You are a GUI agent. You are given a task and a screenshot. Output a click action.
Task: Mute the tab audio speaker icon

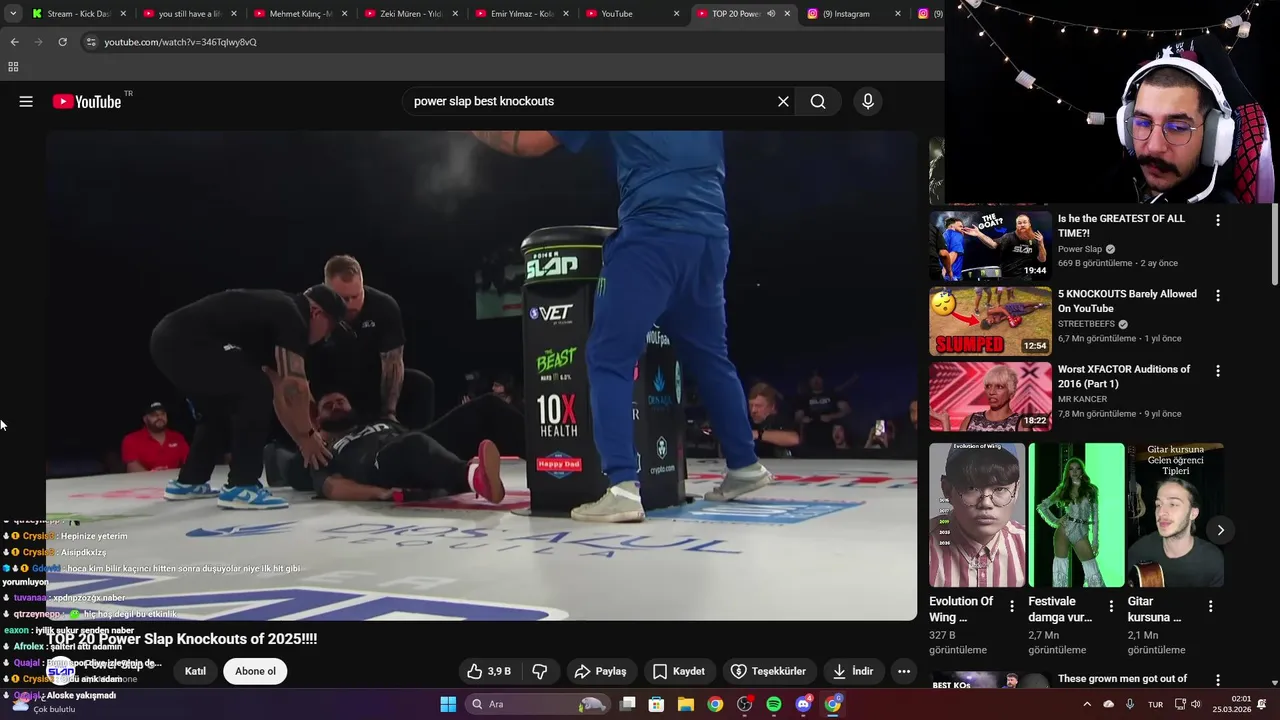point(771,14)
